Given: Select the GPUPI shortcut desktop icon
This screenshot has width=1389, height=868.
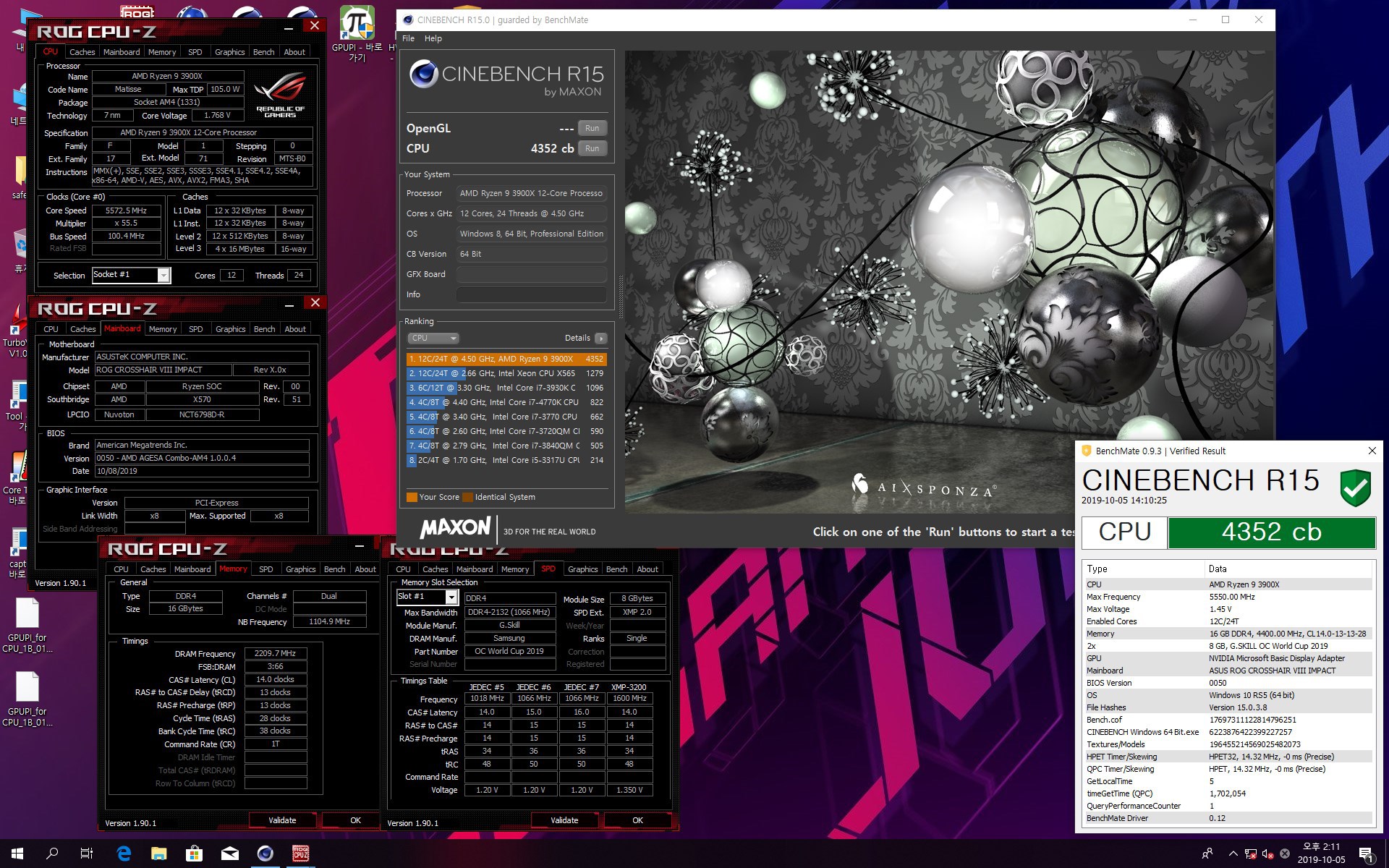Looking at the screenshot, I should [x=357, y=33].
